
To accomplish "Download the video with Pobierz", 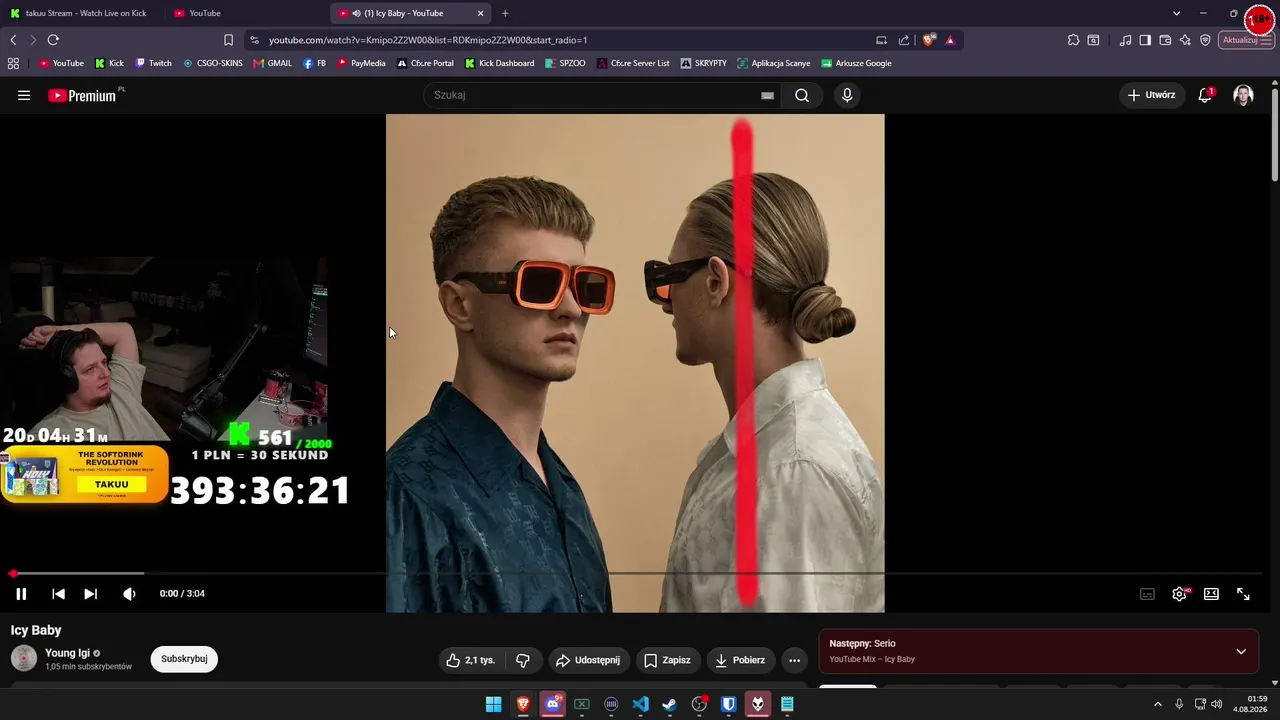I will click(x=740, y=660).
